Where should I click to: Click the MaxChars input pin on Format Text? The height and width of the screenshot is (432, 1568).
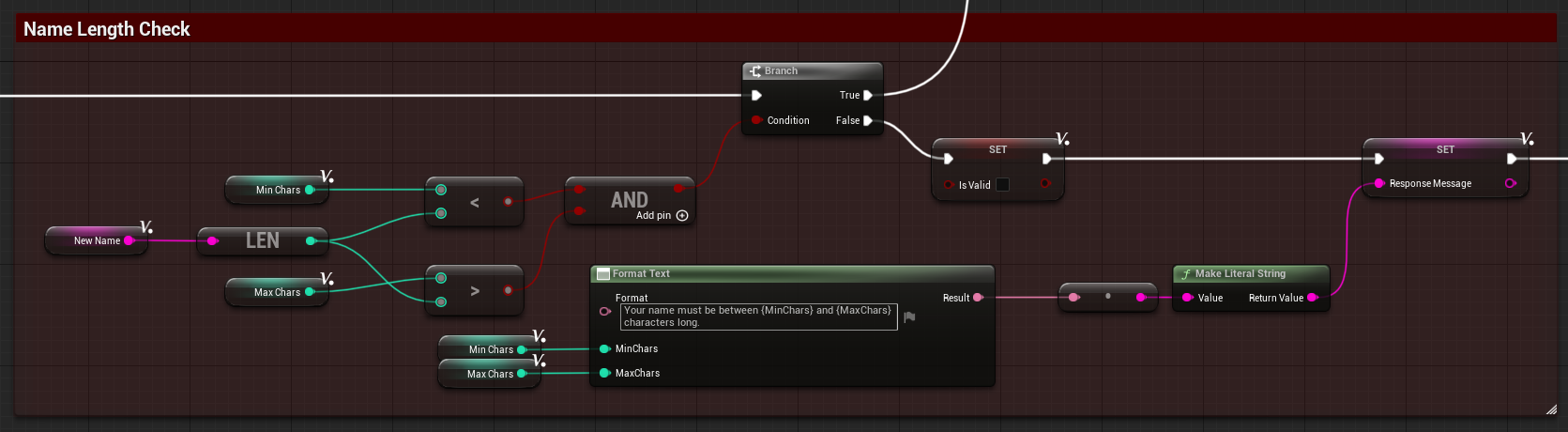[x=605, y=373]
